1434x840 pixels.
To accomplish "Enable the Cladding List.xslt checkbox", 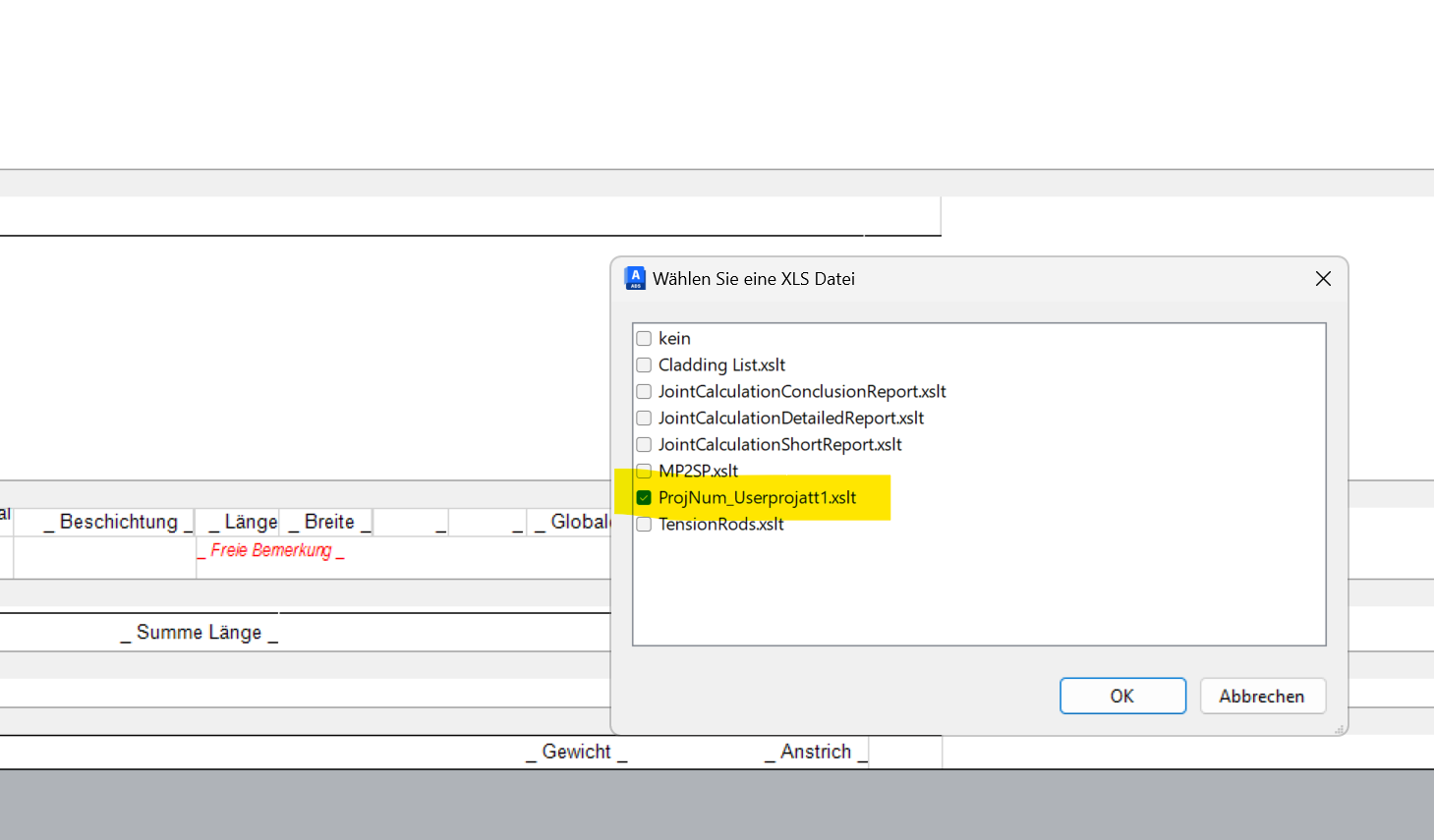I will (645, 364).
